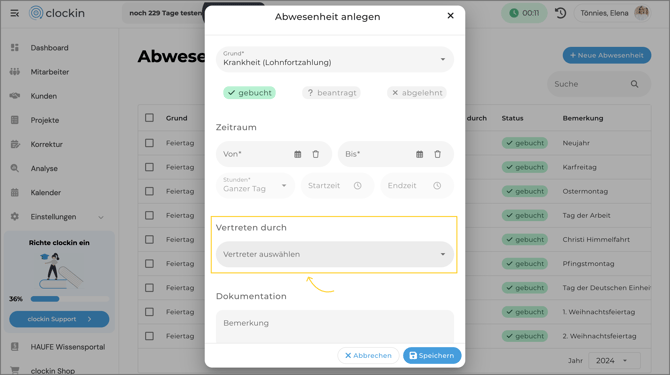The height and width of the screenshot is (375, 670).
Task: Open Mitarbeiter in the sidebar
Action: [50, 72]
